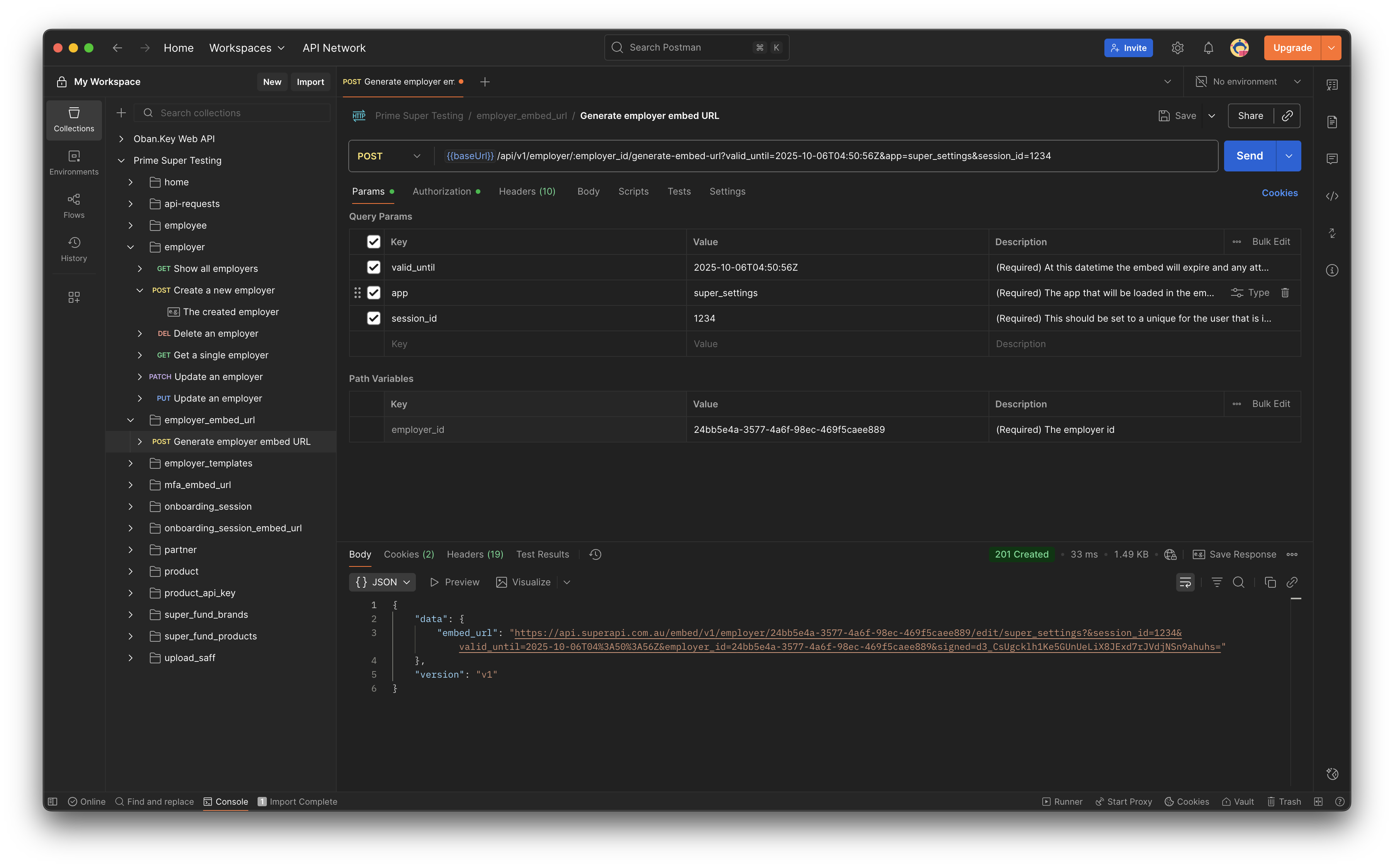Open the Test Results response tab
Viewport: 1394px width, 868px height.
coord(542,554)
